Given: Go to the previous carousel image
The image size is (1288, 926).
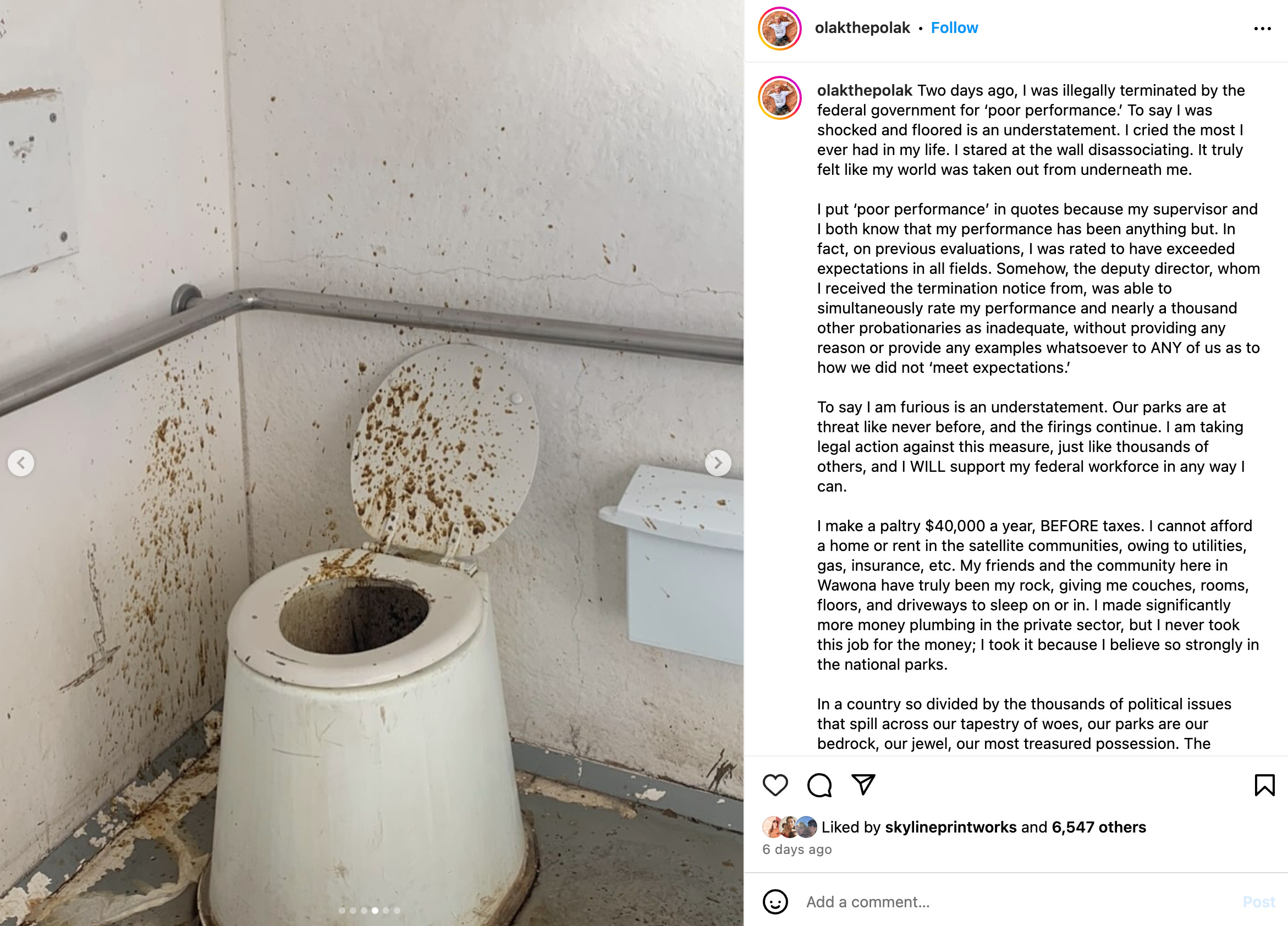Looking at the screenshot, I should coord(21,462).
